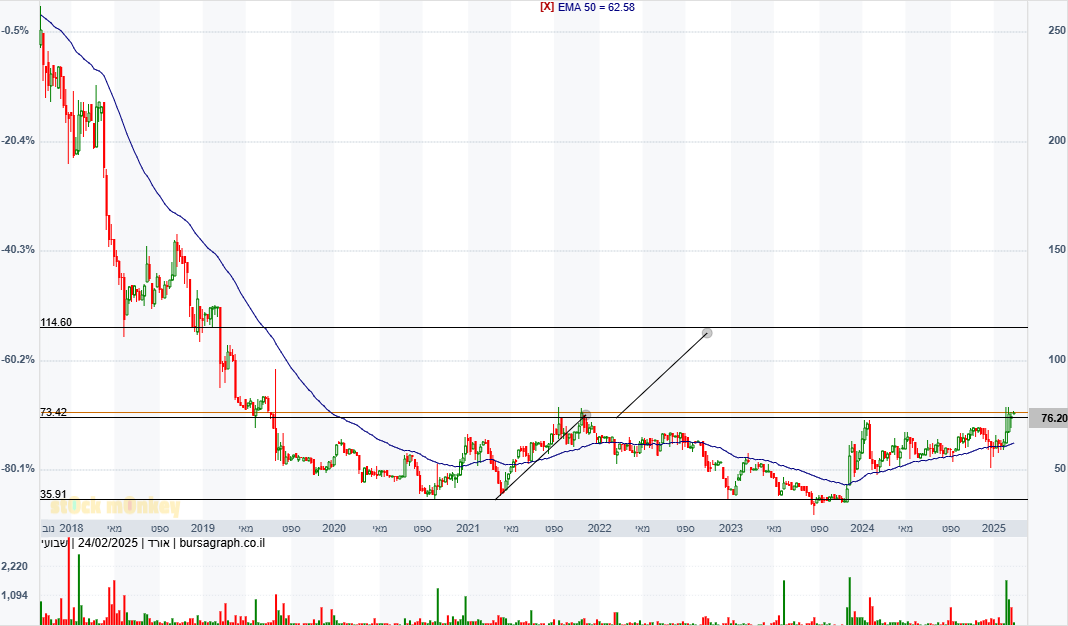Click the 2023 year label on time axis

[x=731, y=528]
